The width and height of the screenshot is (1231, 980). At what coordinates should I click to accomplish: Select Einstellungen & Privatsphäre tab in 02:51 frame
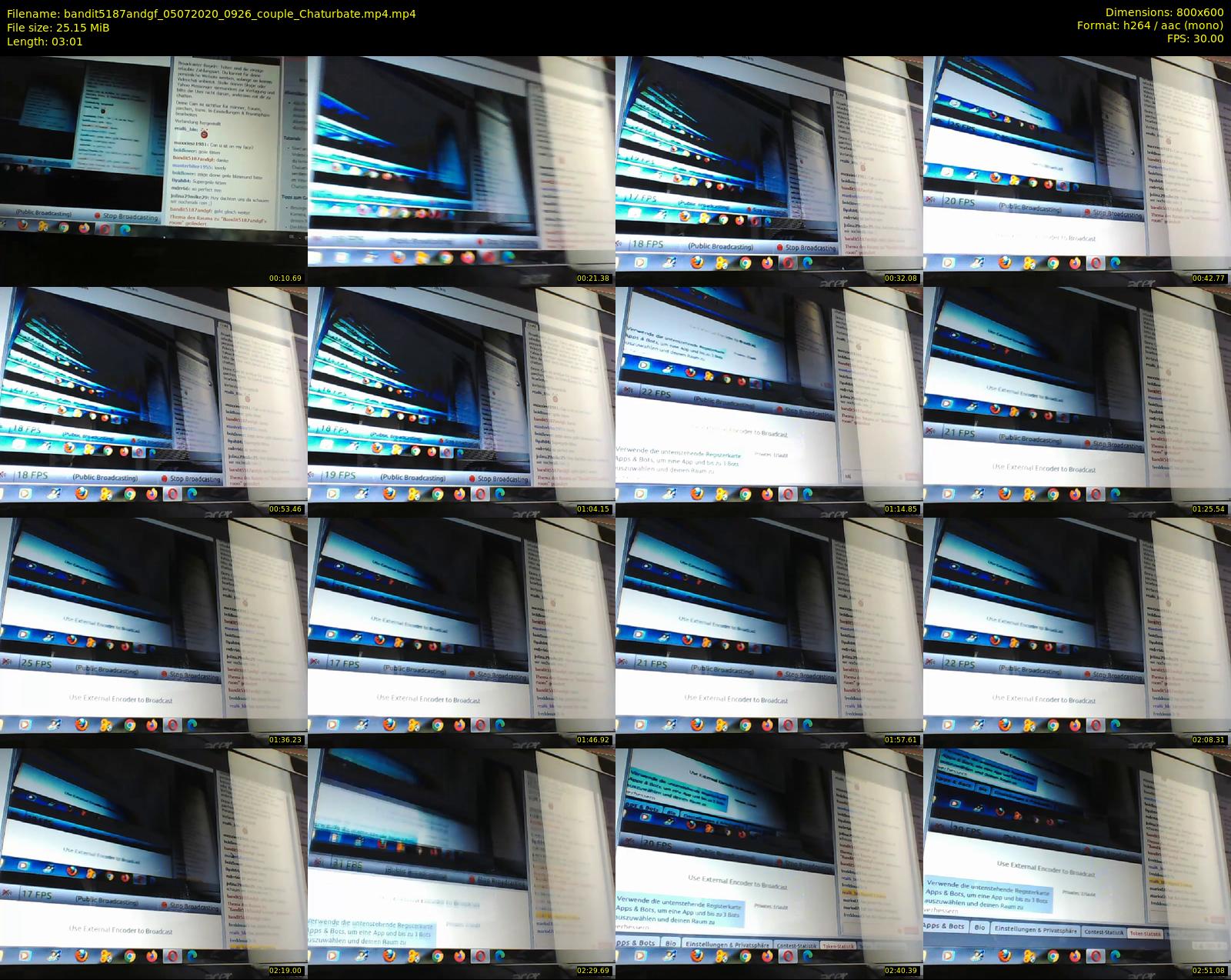tap(1035, 929)
